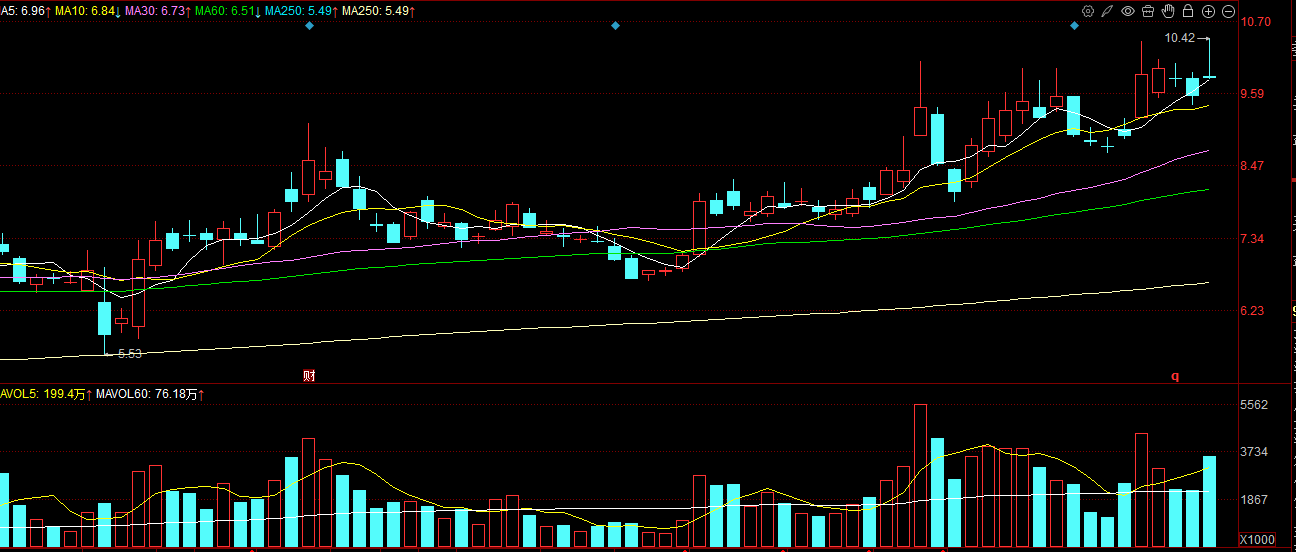Click the 3734 volume axis label
The height and width of the screenshot is (552, 1296).
point(1254,452)
